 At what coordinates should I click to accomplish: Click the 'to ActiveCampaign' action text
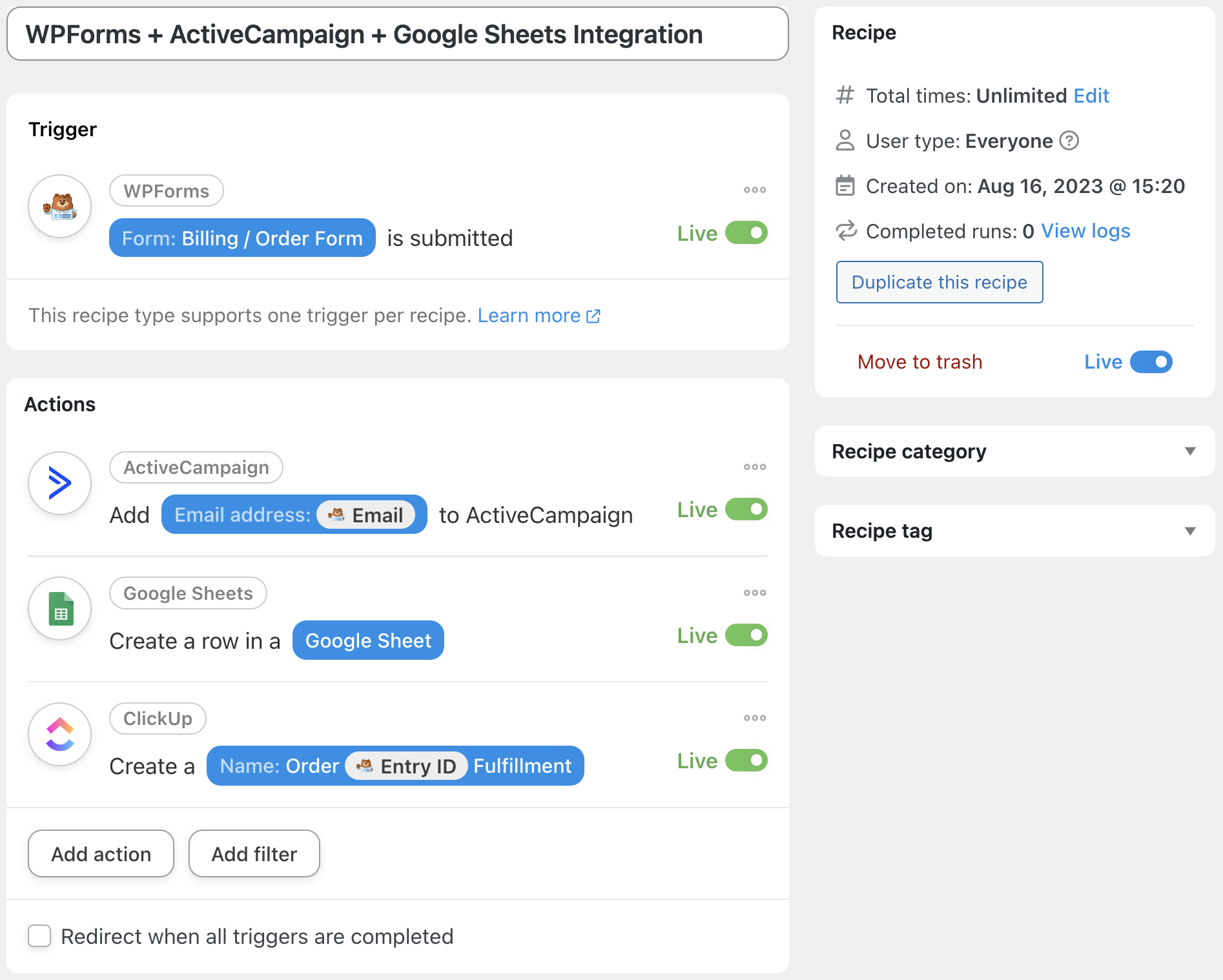pyautogui.click(x=536, y=515)
